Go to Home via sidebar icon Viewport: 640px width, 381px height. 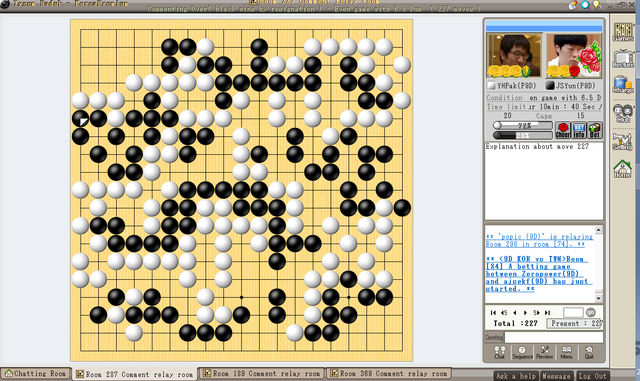tap(623, 169)
